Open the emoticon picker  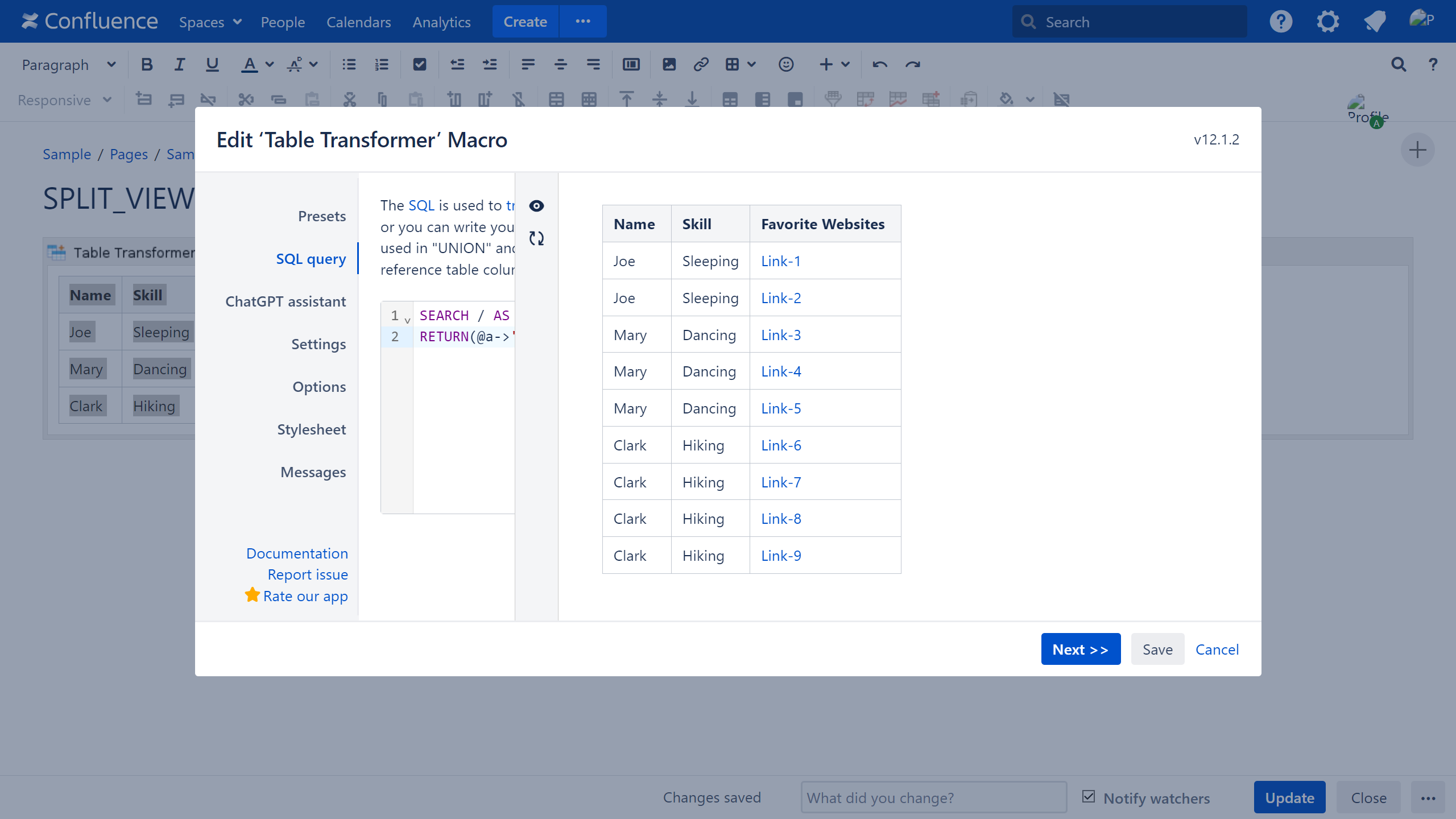[786, 64]
